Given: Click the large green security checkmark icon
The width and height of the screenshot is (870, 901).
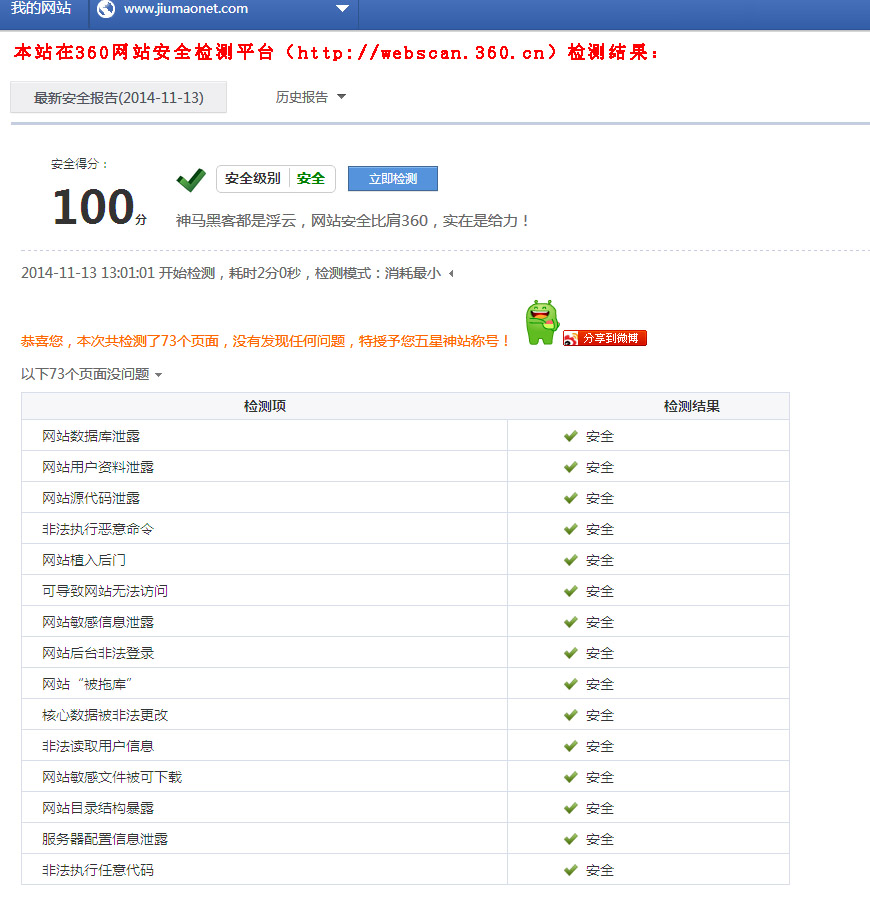Looking at the screenshot, I should 190,180.
